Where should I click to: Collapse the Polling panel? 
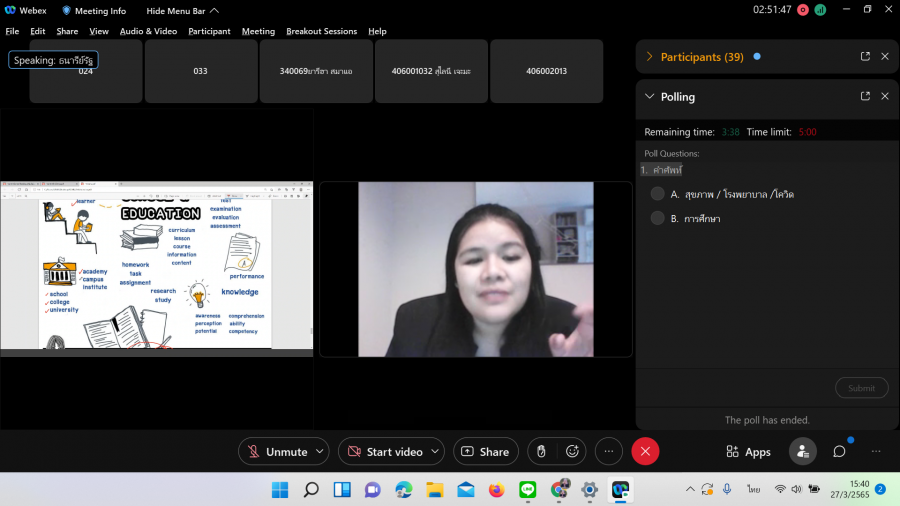(650, 97)
